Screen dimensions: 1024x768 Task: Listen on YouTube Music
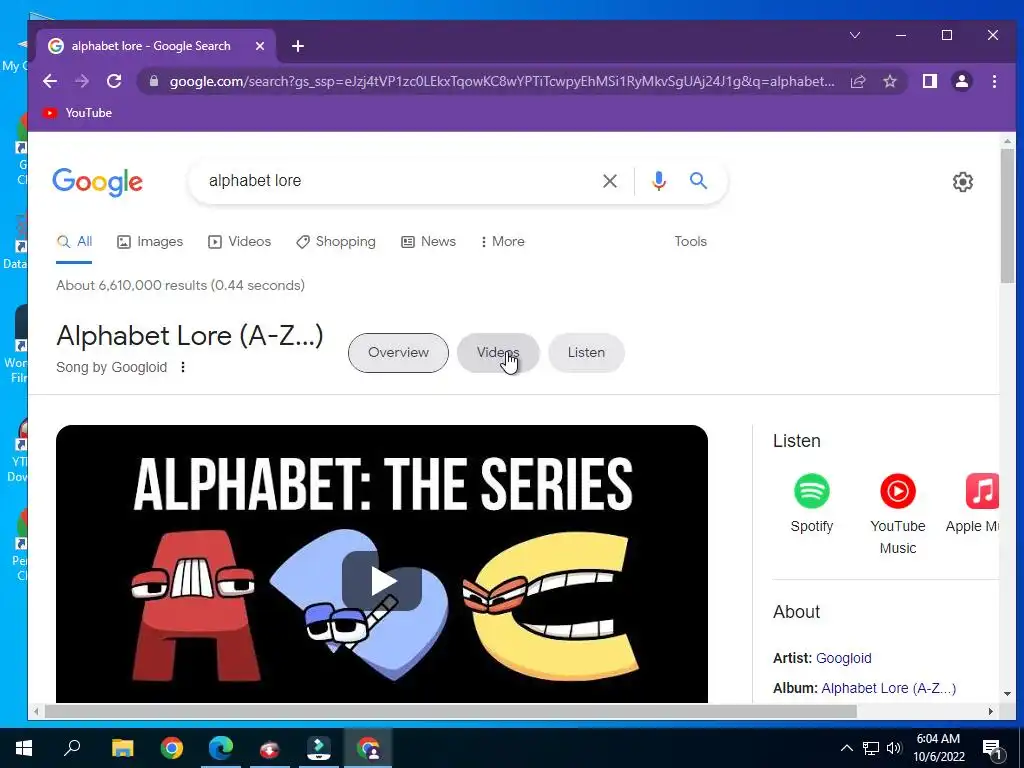click(898, 515)
